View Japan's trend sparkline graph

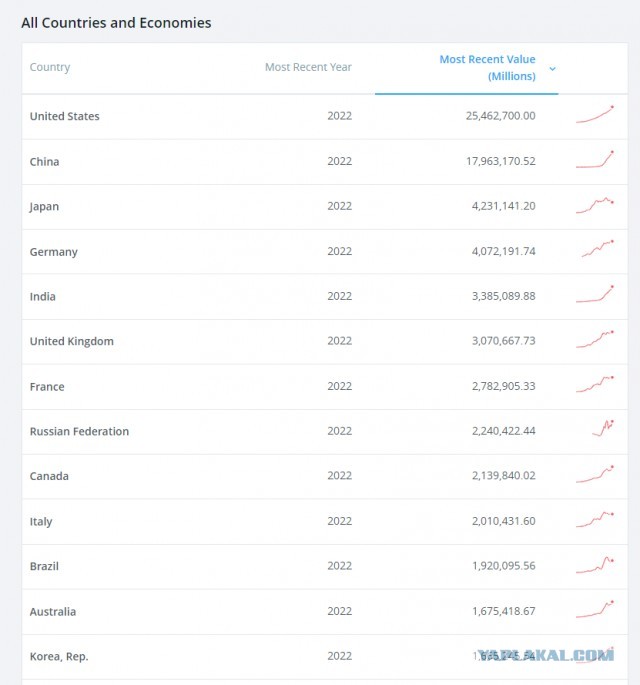[x=595, y=205]
